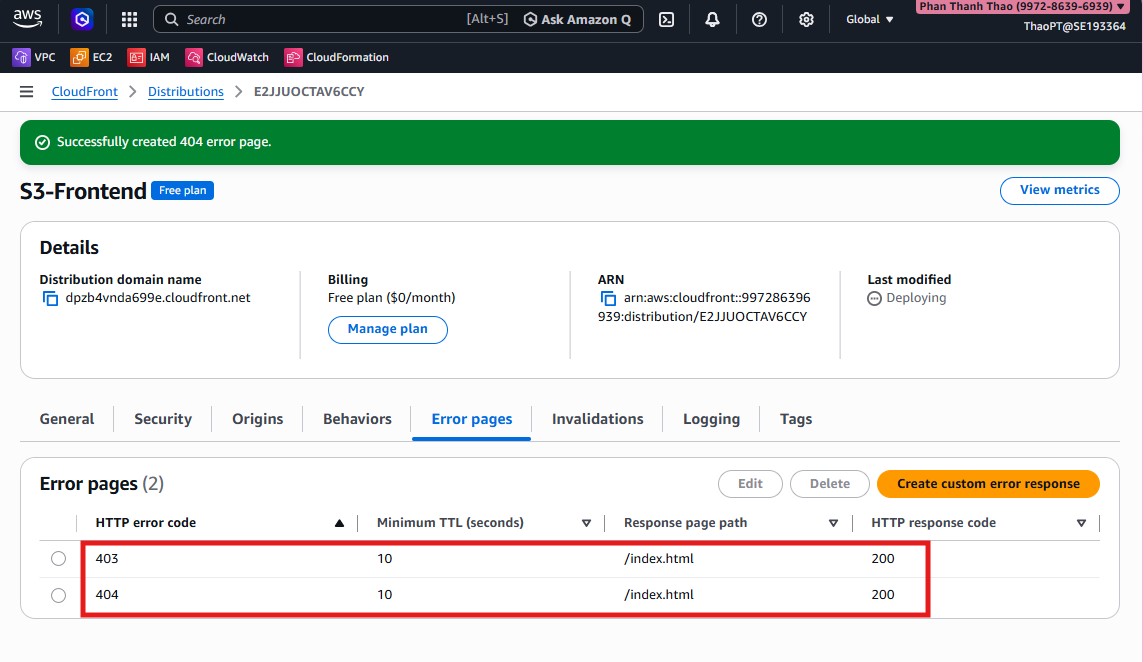
Task: Switch to the Behaviors tab
Action: (x=356, y=418)
